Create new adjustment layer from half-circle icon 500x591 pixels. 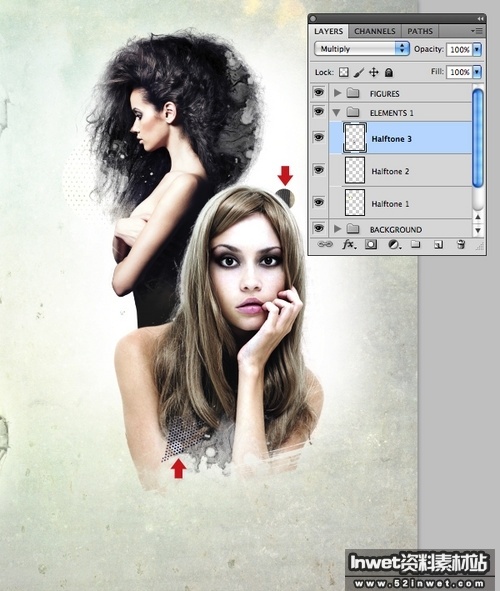[394, 245]
